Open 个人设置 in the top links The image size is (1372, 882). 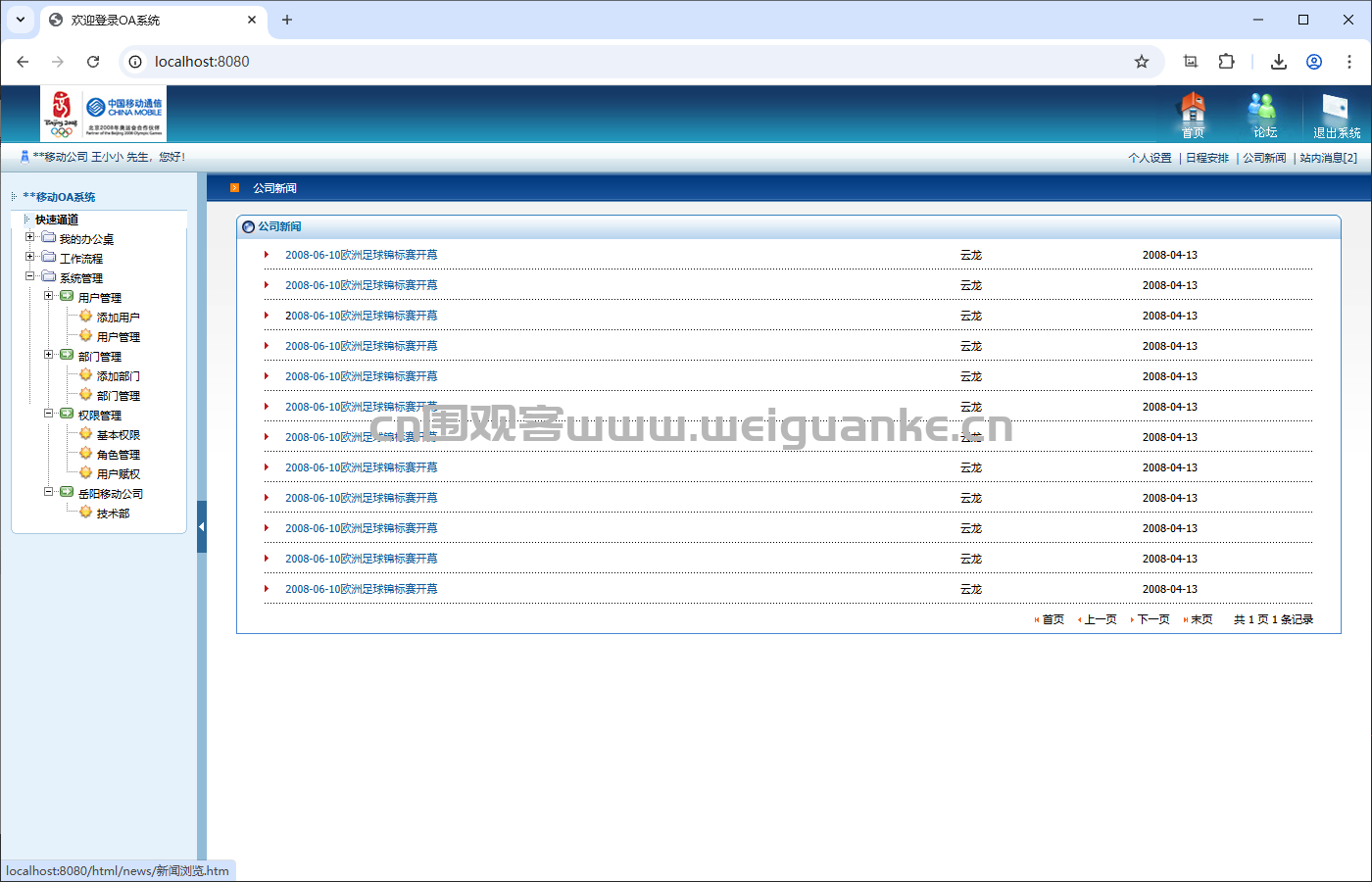pyautogui.click(x=1150, y=158)
